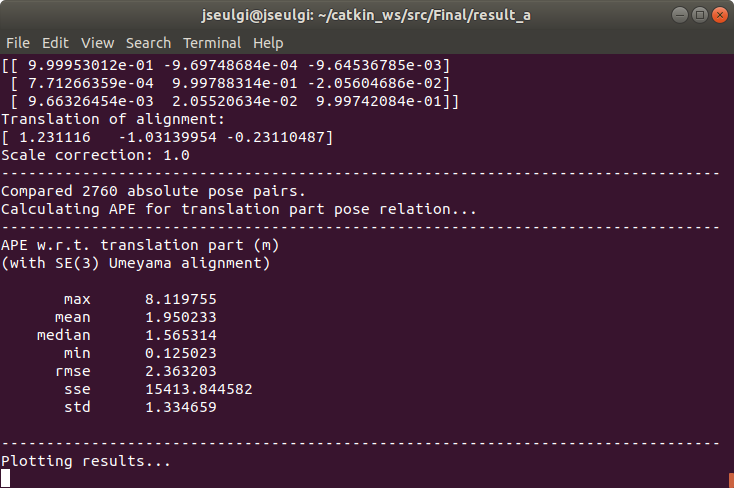Viewport: 734px width, 488px height.
Task: Click 'Translation of alignment:' line
Action: pyautogui.click(x=113, y=119)
